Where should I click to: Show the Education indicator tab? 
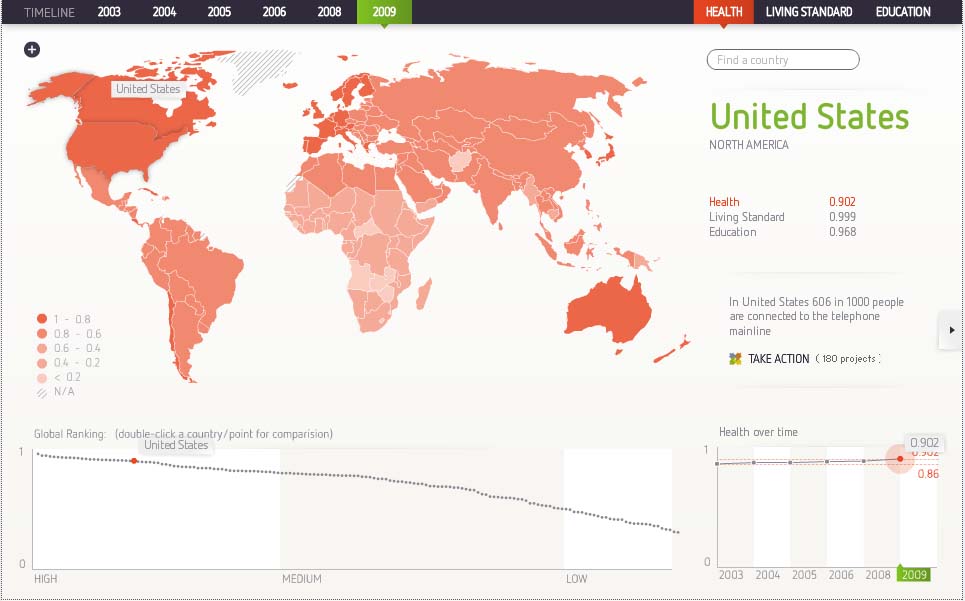[903, 12]
